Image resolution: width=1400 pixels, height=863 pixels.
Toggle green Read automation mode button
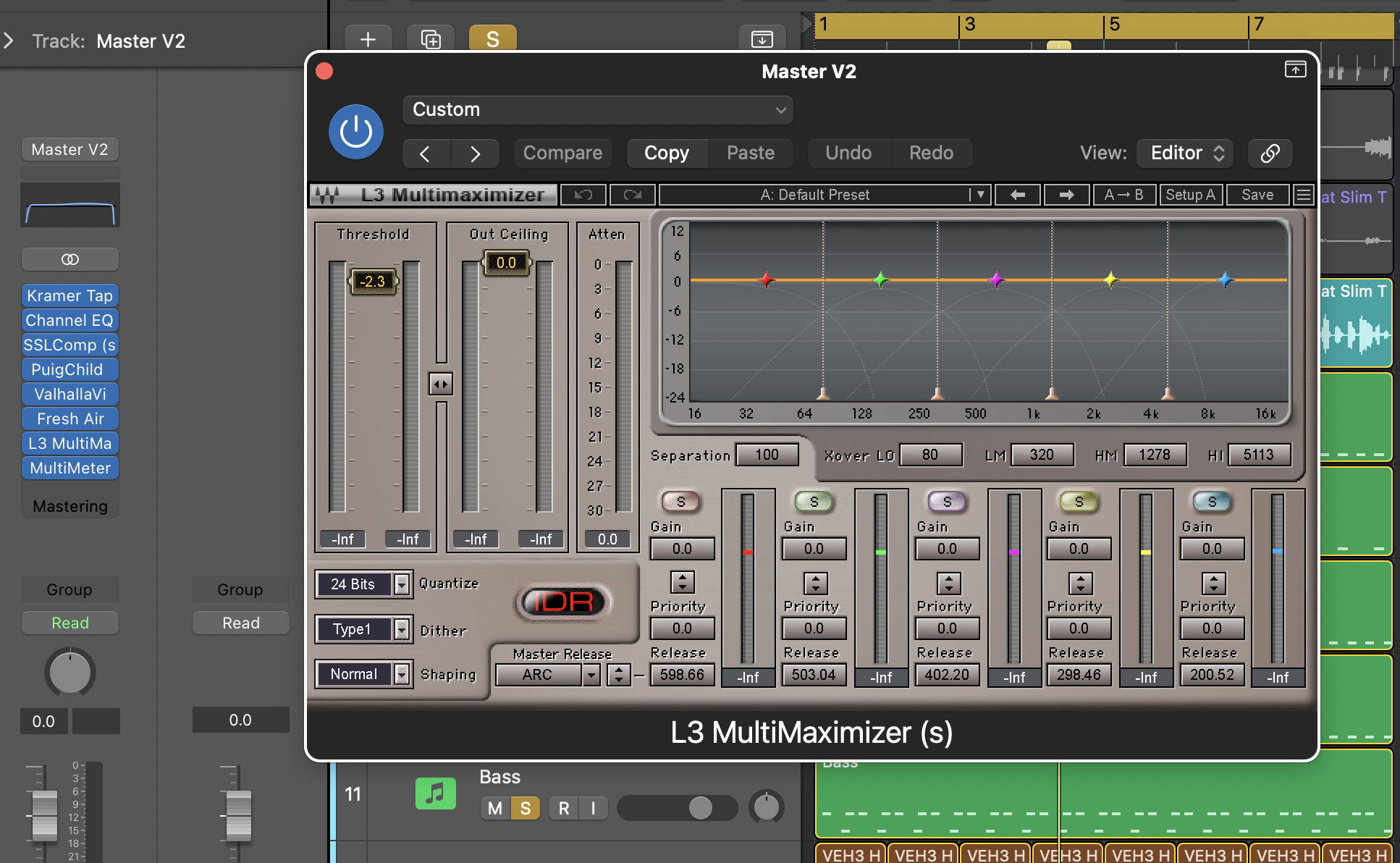[69, 623]
